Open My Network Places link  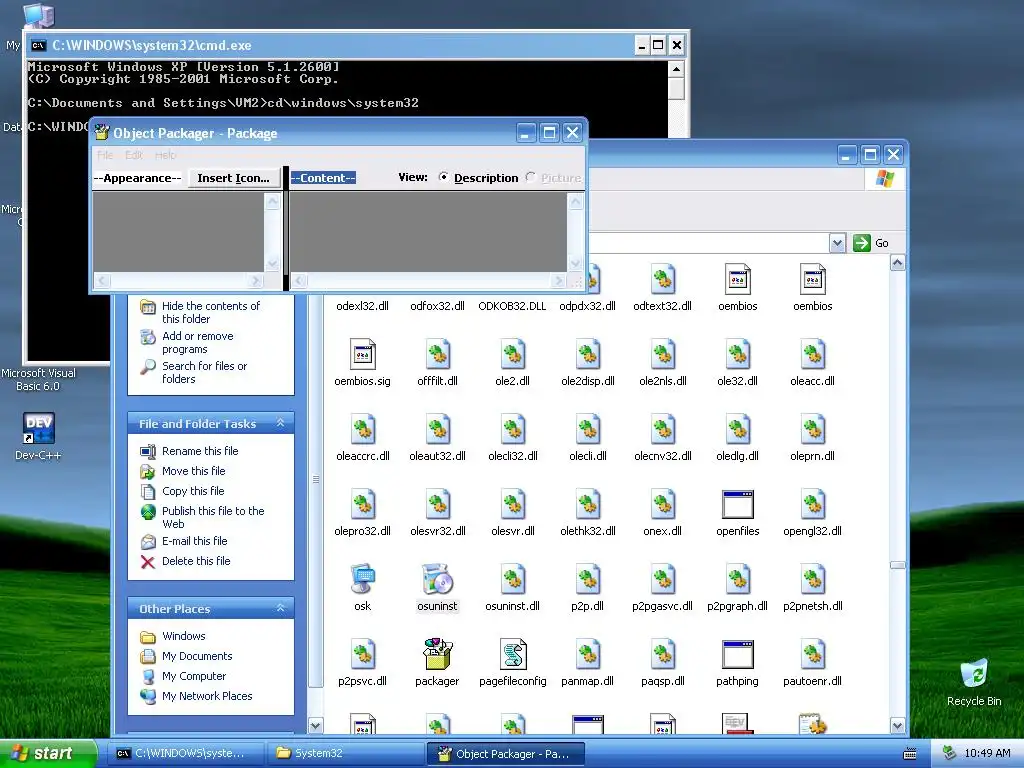click(x=207, y=696)
